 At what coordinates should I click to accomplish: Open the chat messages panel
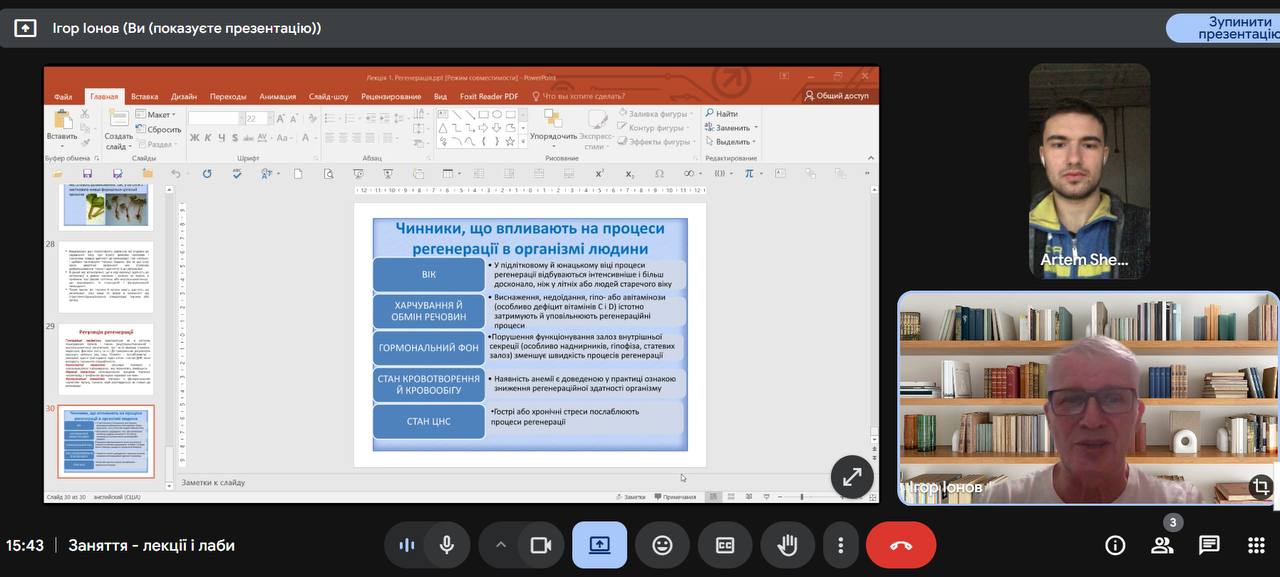(1209, 545)
